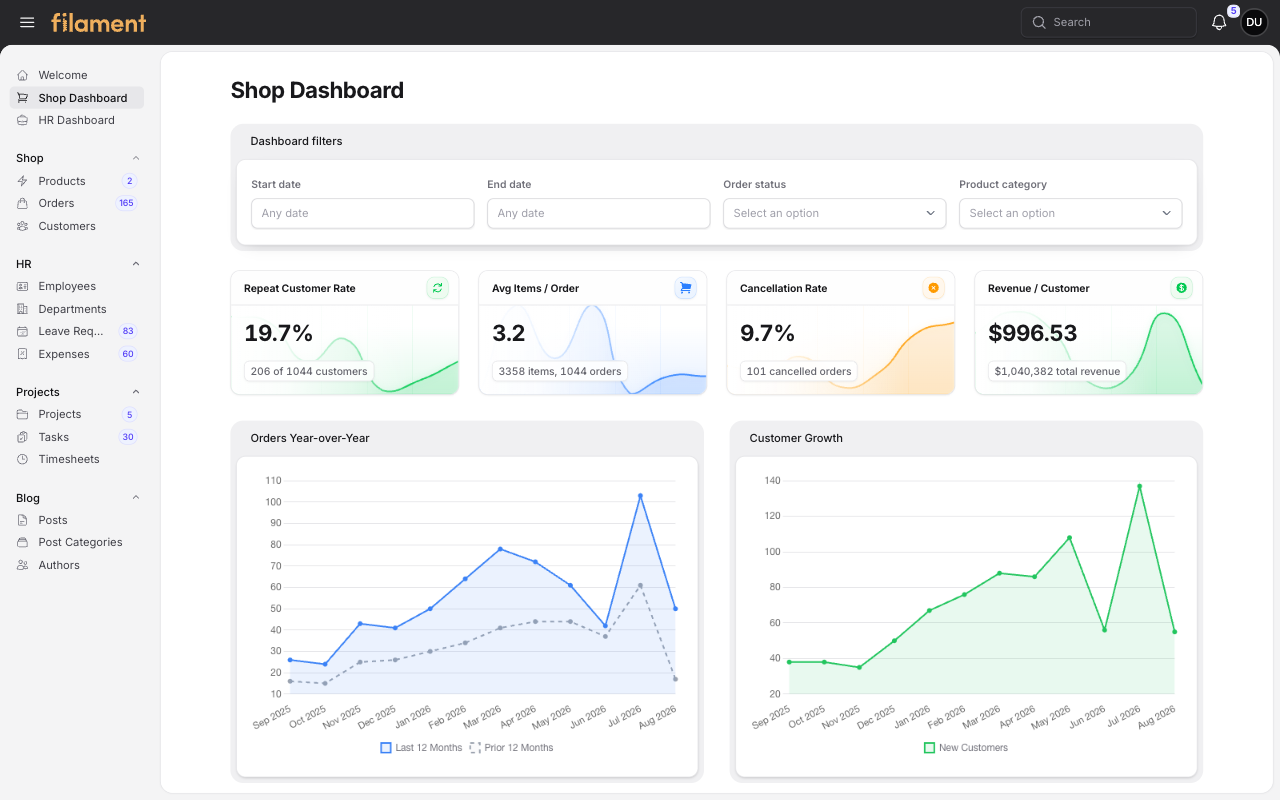The image size is (1280, 800).
Task: Open the Product category dropdown
Action: tap(1071, 213)
